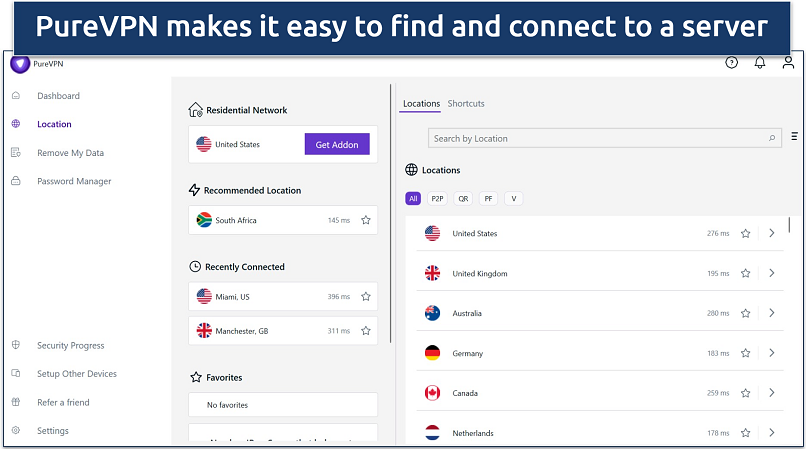This screenshot has height=449, width=806.
Task: Open the user account profile icon
Action: click(x=788, y=63)
